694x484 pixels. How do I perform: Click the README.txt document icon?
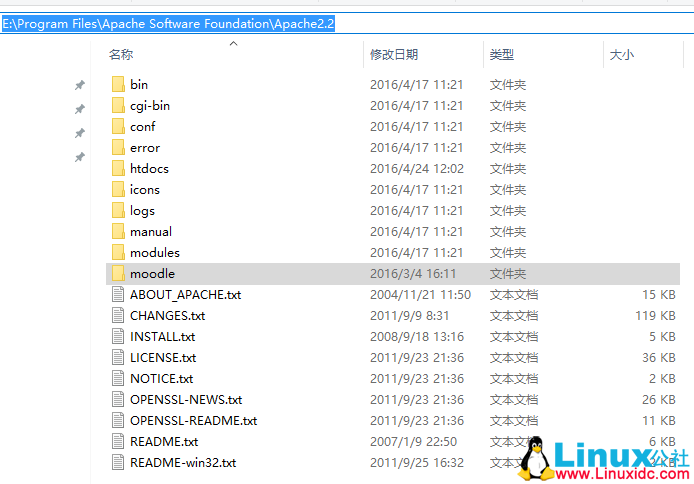point(118,442)
